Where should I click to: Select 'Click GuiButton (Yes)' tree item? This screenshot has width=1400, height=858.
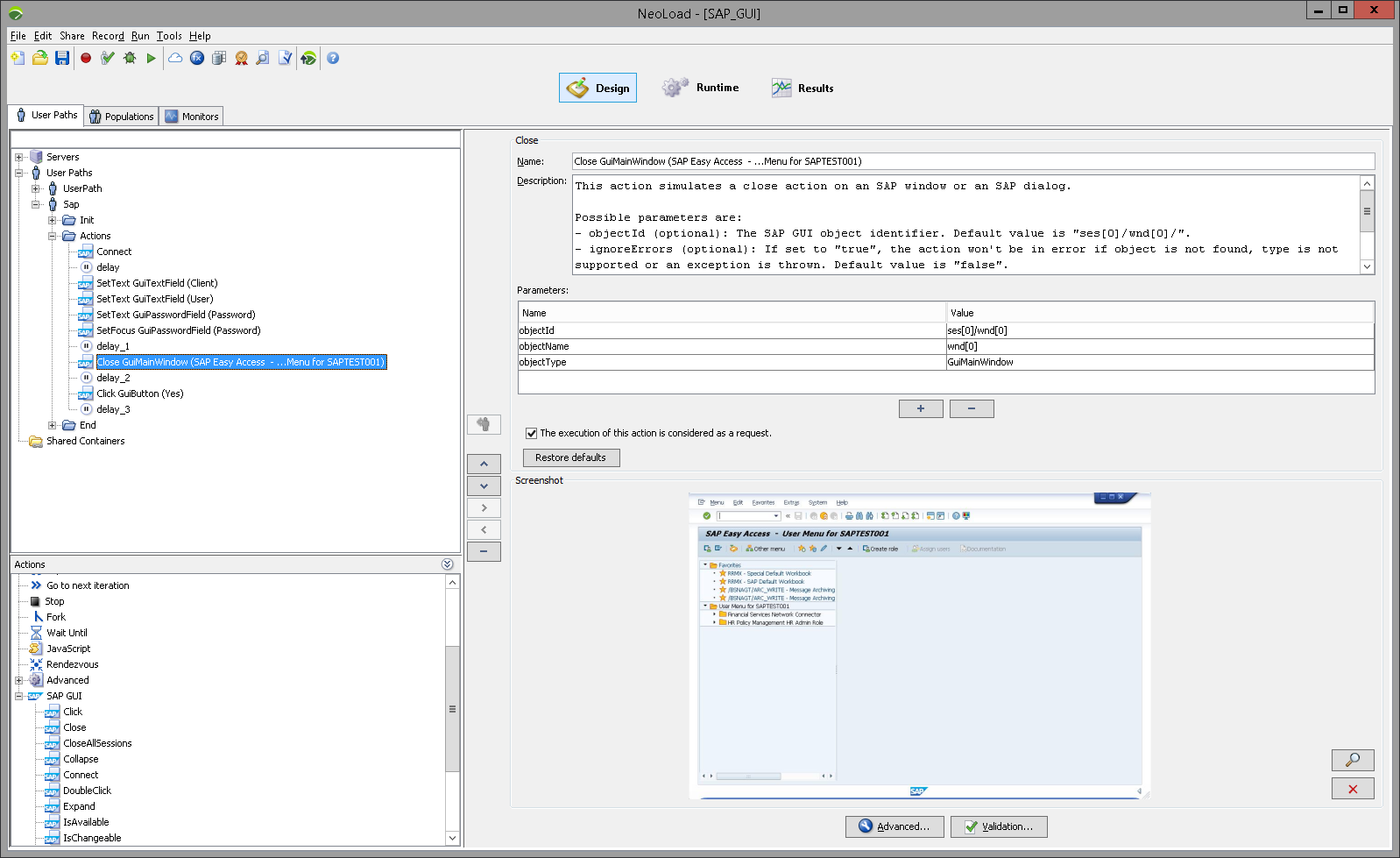click(139, 394)
